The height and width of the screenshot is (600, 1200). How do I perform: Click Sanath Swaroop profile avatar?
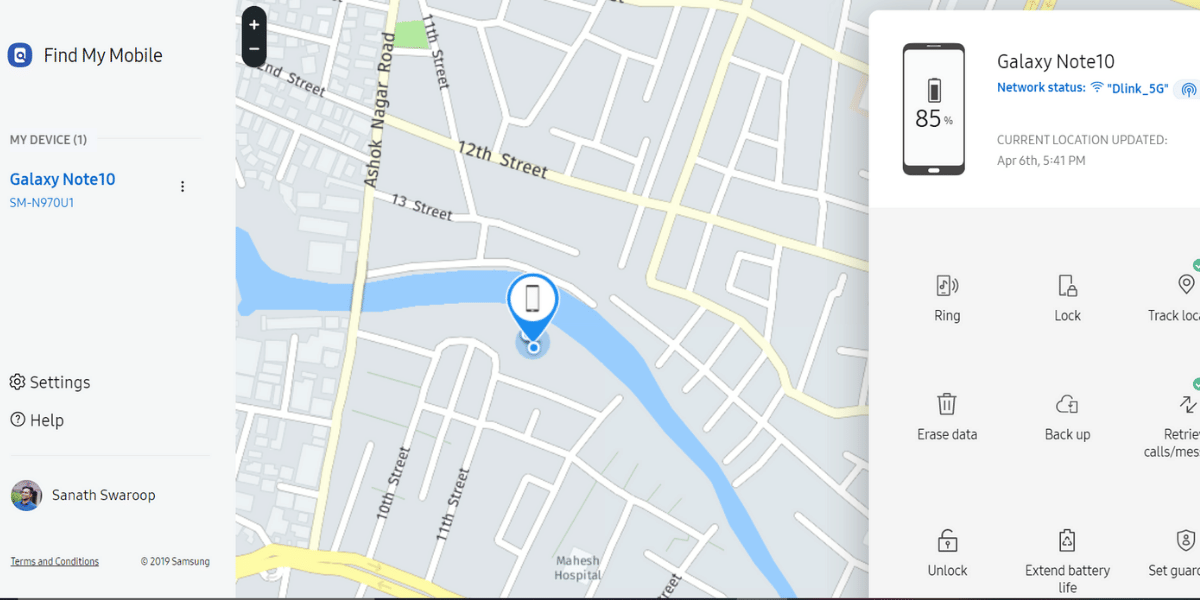(x=26, y=495)
